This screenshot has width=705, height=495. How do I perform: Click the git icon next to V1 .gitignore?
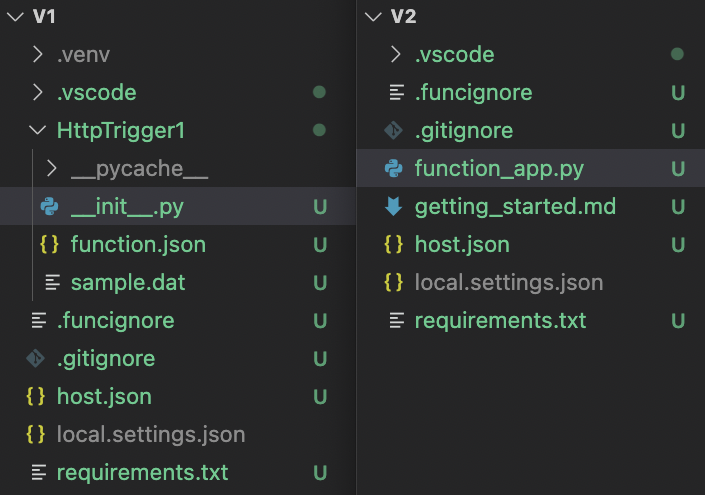click(x=36, y=359)
